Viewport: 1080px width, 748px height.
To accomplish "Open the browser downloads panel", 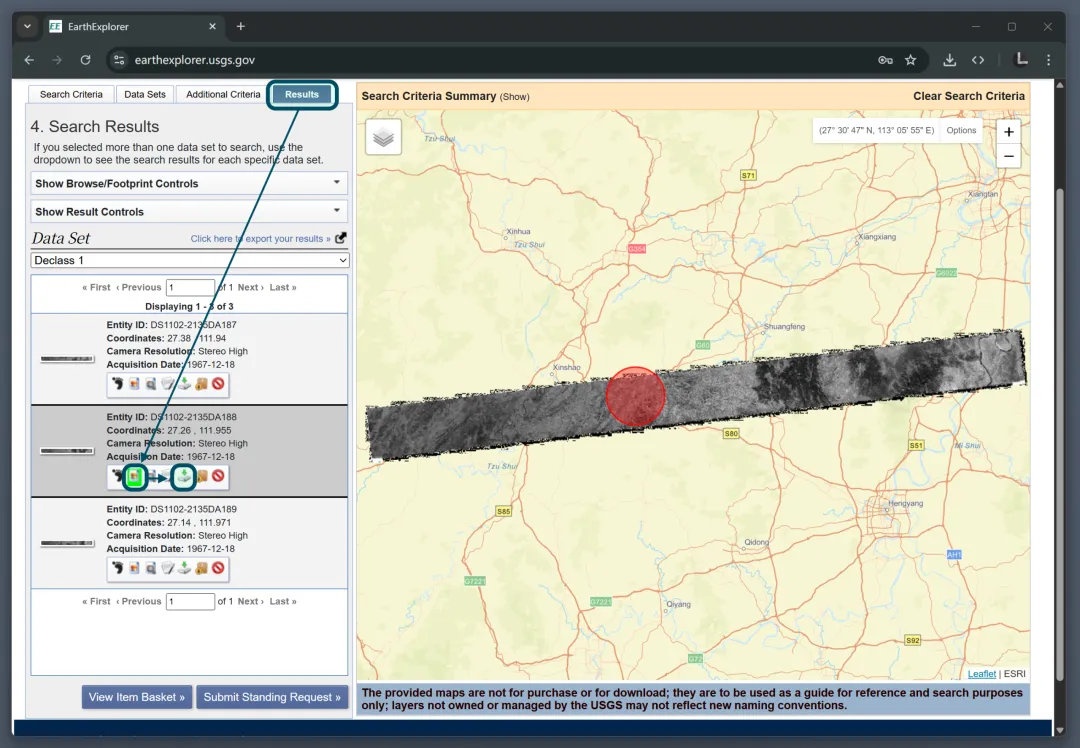I will 949,60.
